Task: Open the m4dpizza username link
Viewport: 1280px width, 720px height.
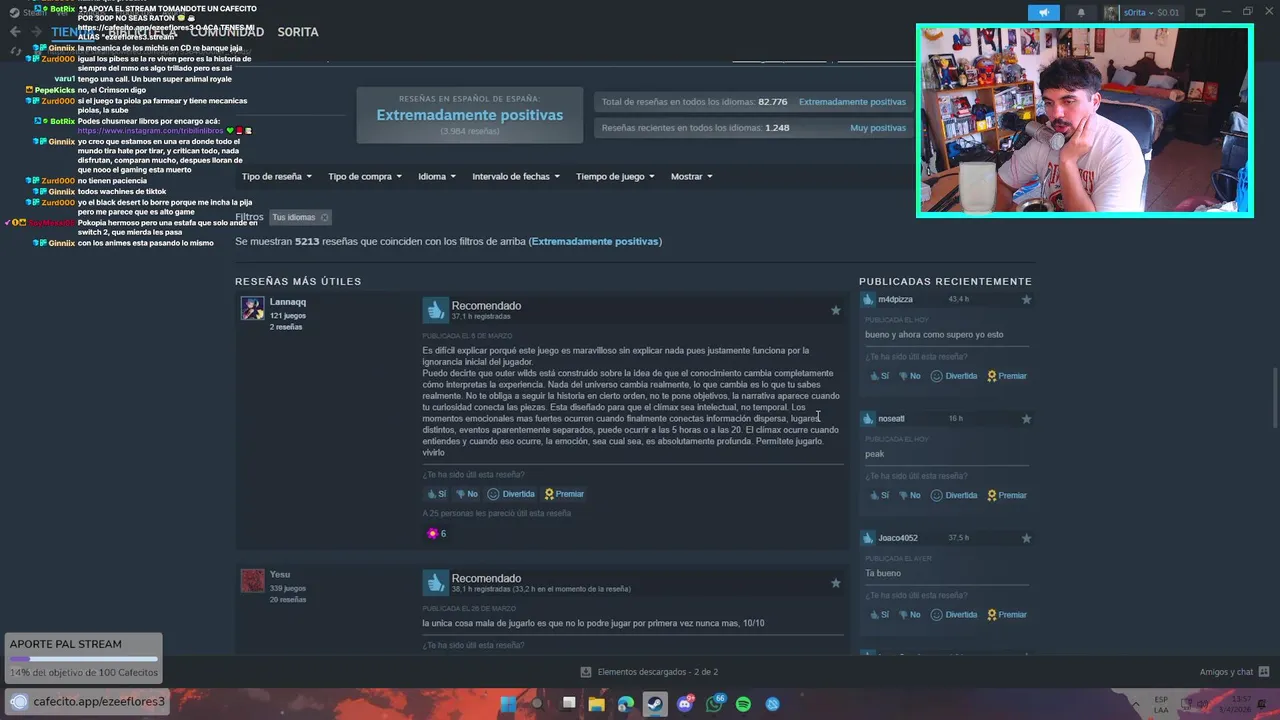Action: pos(895,299)
